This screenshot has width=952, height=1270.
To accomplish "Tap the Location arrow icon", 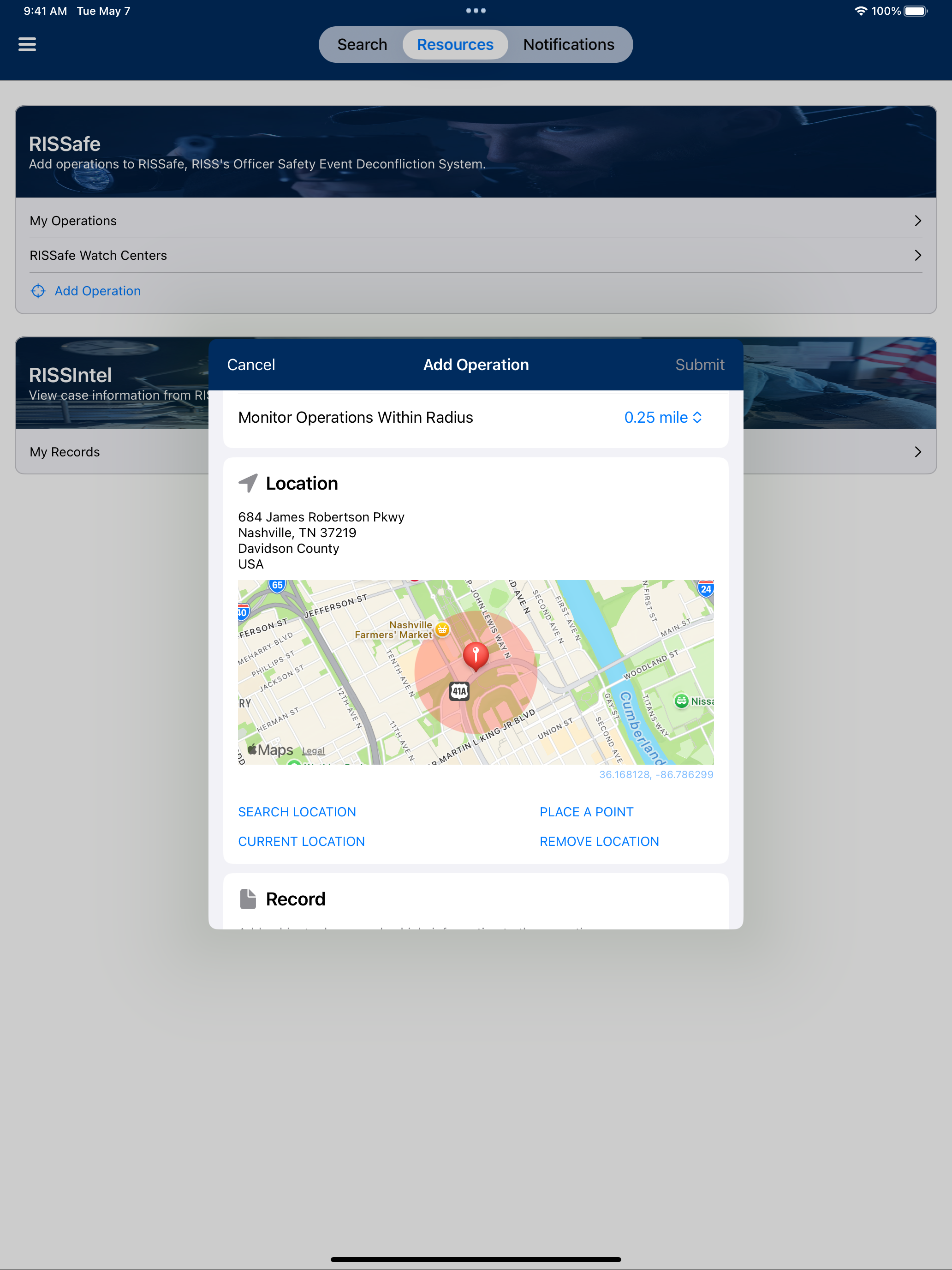I will click(248, 484).
